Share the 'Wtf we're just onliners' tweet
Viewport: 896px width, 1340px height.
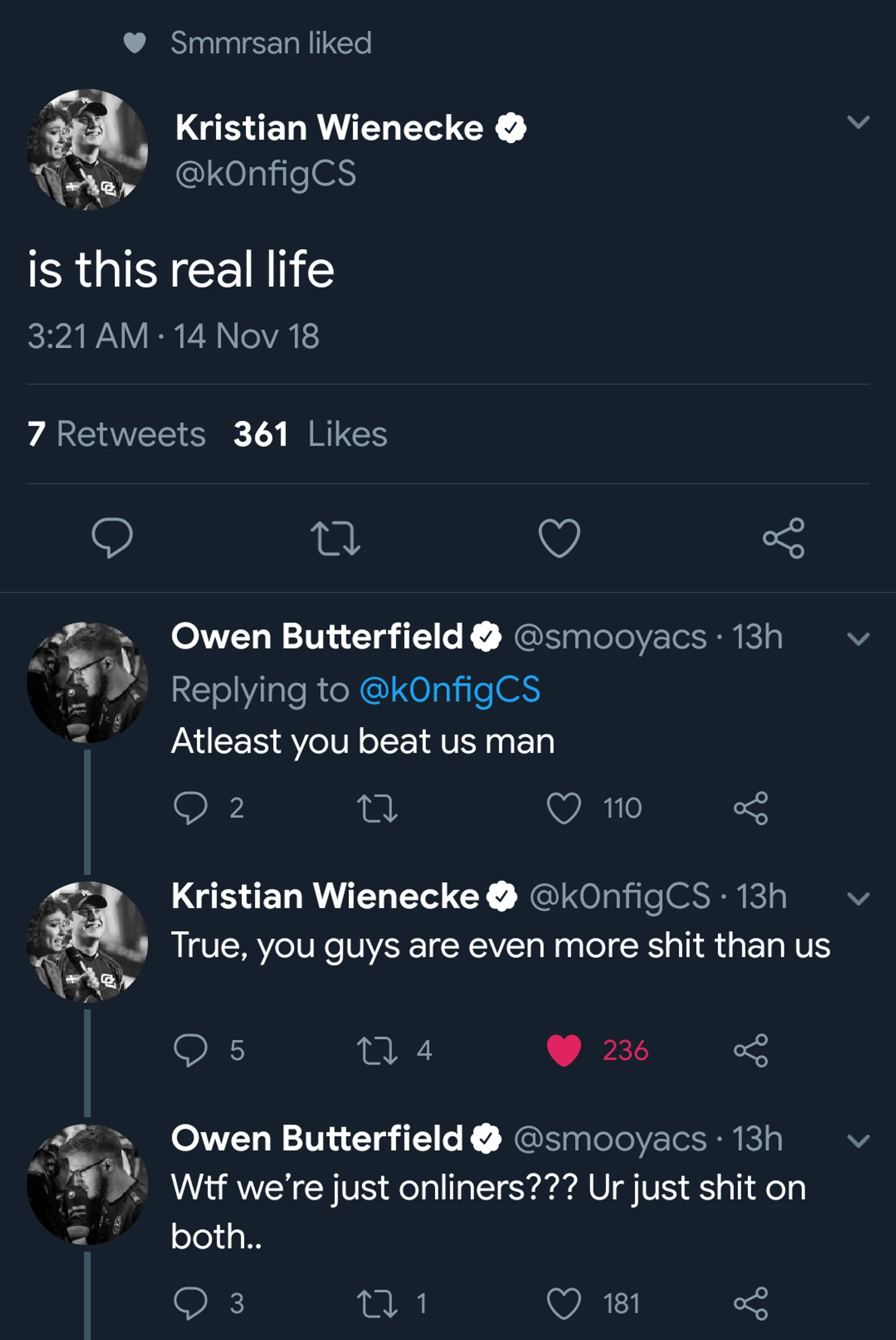click(x=751, y=1303)
